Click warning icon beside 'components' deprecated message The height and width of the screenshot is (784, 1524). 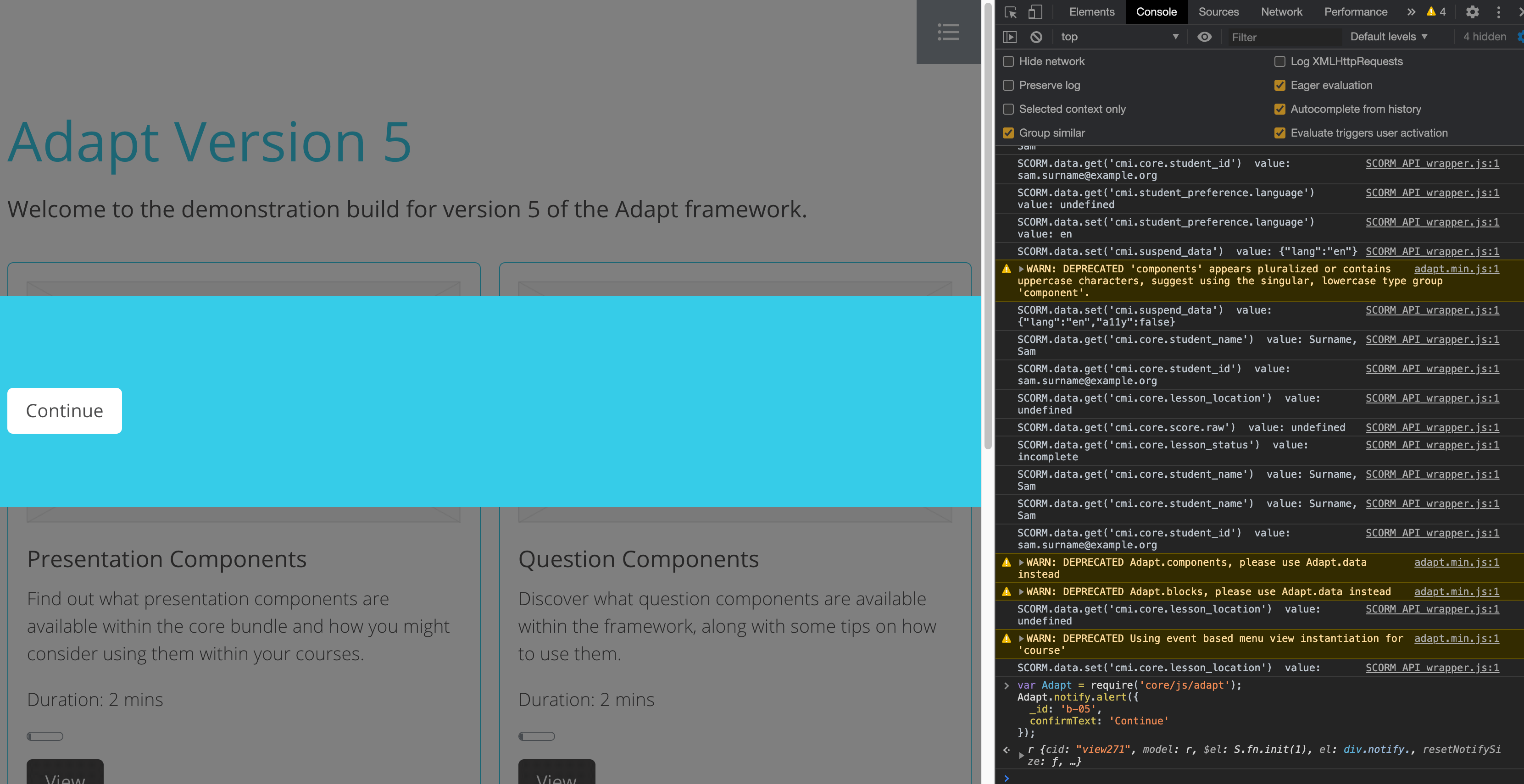1007,269
